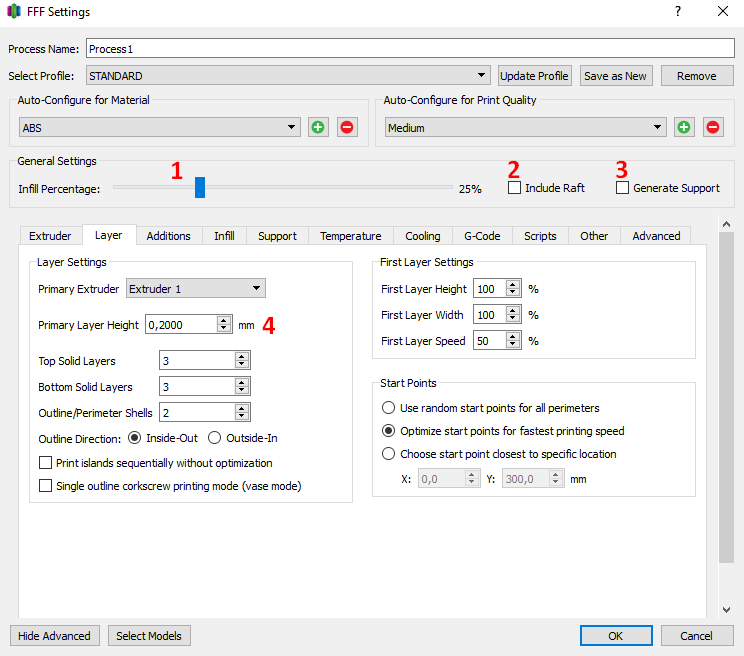Click the Remove profile button

(697, 76)
